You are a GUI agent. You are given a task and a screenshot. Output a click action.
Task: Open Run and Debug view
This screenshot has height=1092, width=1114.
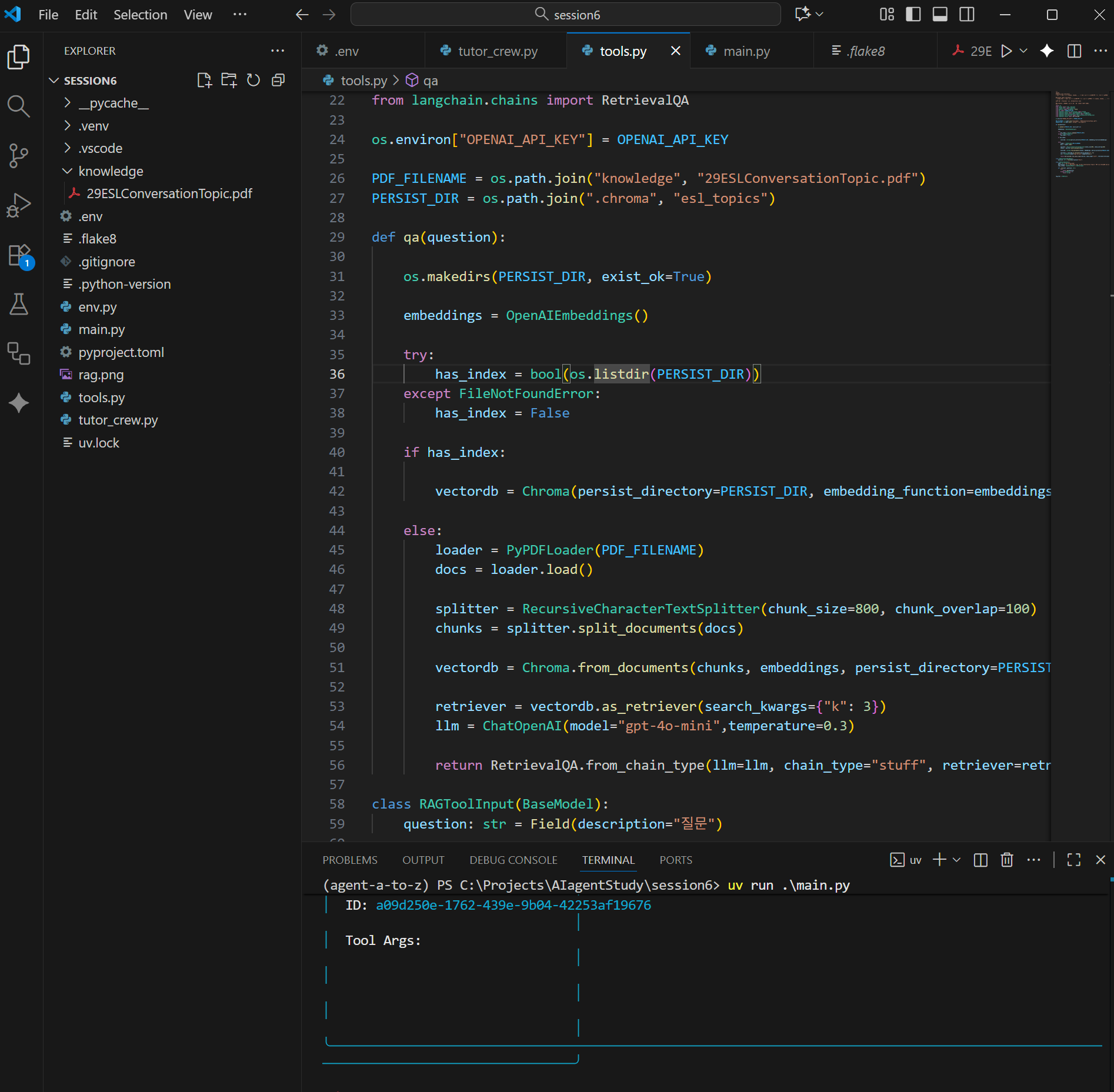(18, 205)
